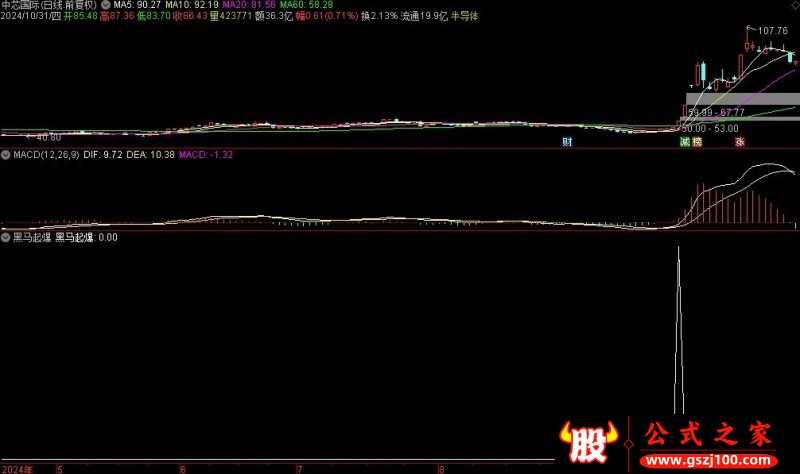Click the red 涨 event marker
This screenshot has width=800, height=474.
(740, 142)
